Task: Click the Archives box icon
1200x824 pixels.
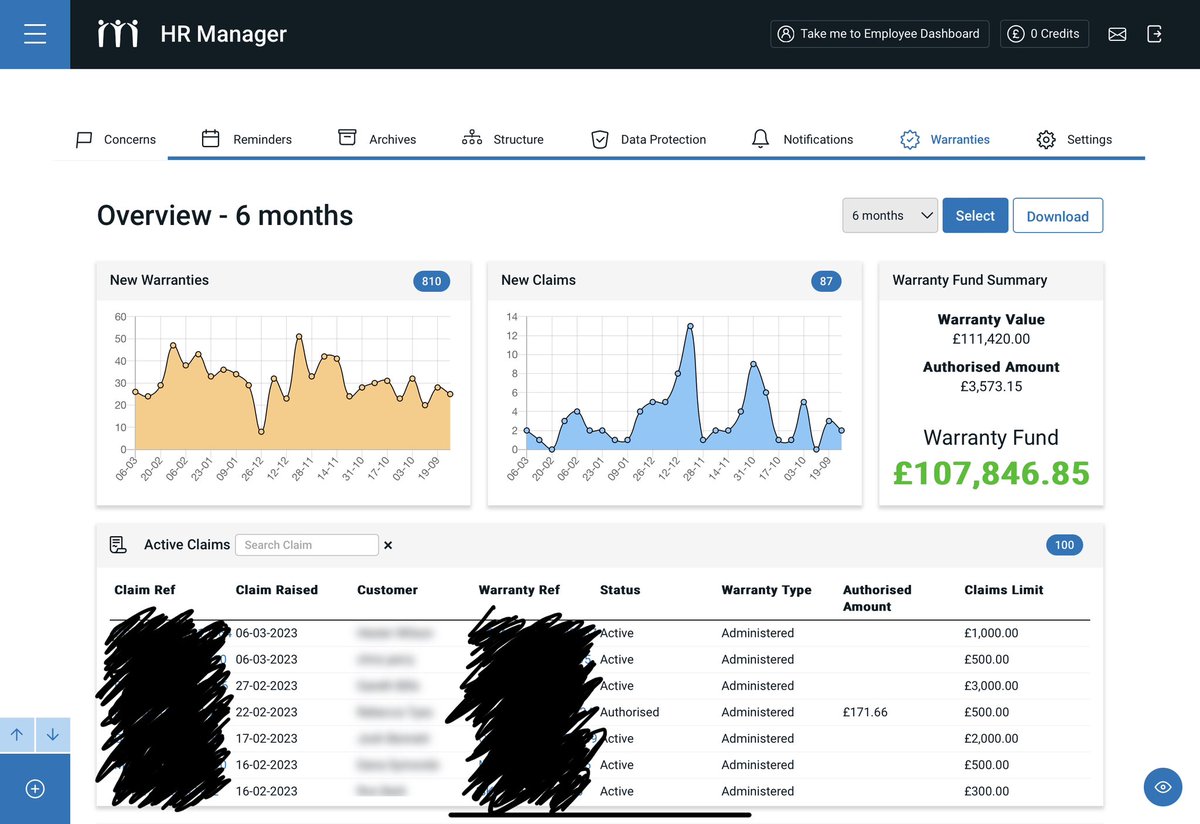Action: pyautogui.click(x=347, y=139)
